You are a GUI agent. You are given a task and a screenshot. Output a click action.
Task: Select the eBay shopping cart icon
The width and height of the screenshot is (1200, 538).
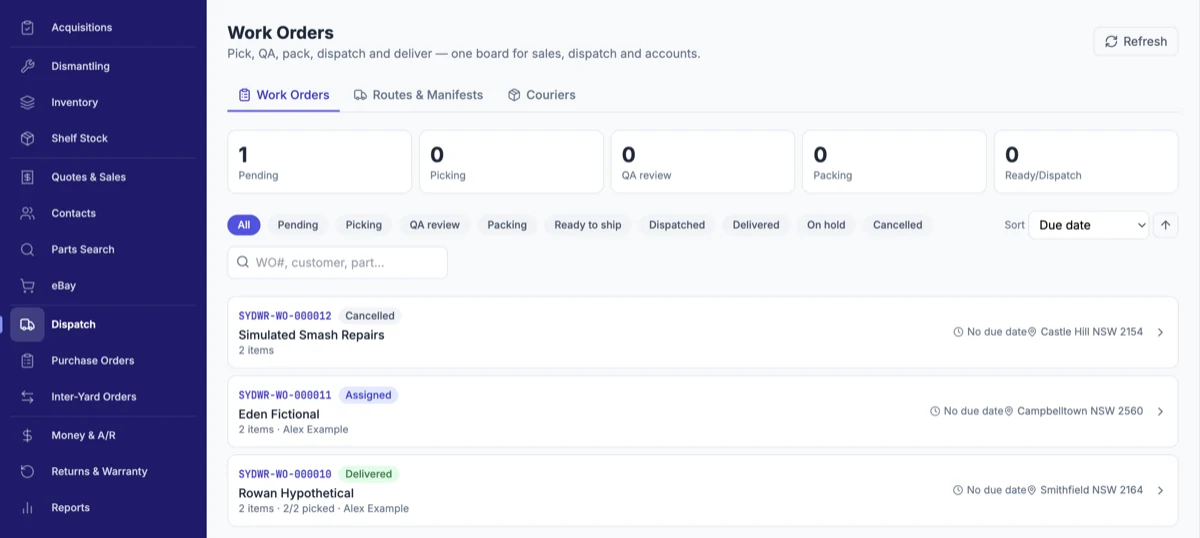tap(28, 285)
